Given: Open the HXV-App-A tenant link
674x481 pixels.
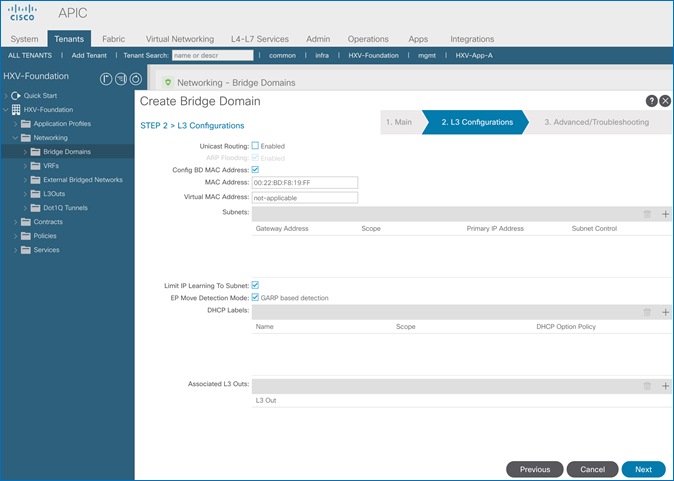Looking at the screenshot, I should point(474,55).
